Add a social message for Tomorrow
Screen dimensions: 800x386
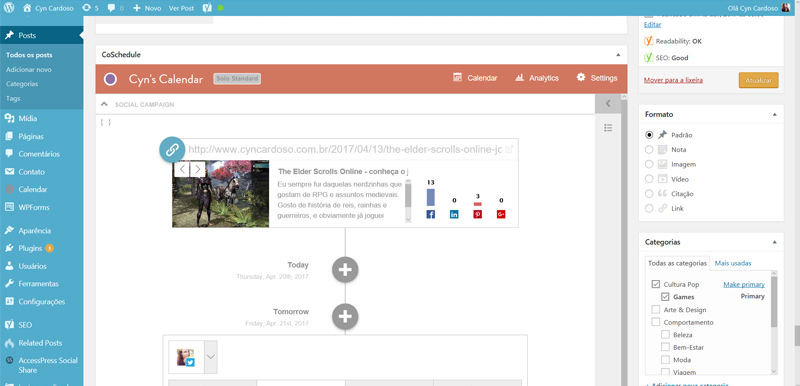coord(345,316)
